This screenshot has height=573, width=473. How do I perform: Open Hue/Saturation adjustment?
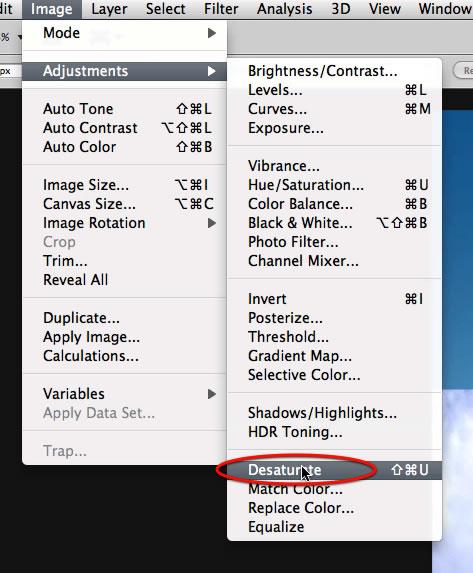(x=334, y=185)
